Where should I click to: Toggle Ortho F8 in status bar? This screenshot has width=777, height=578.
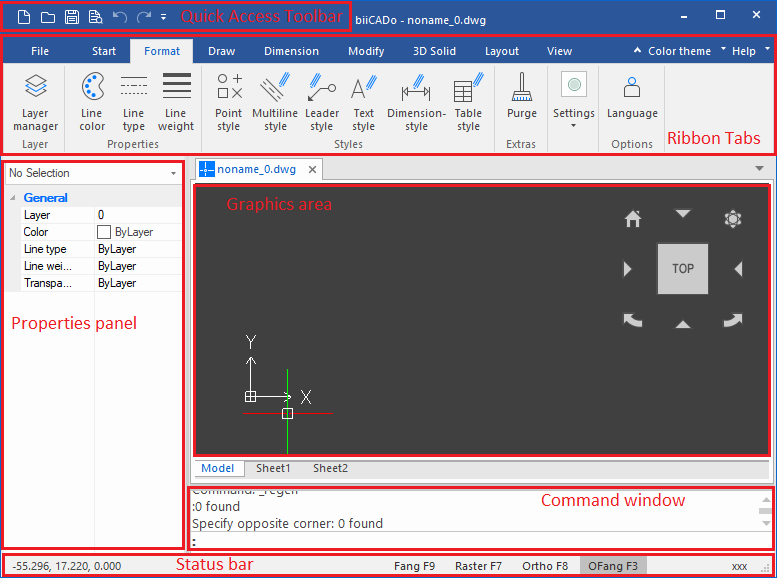coord(545,566)
